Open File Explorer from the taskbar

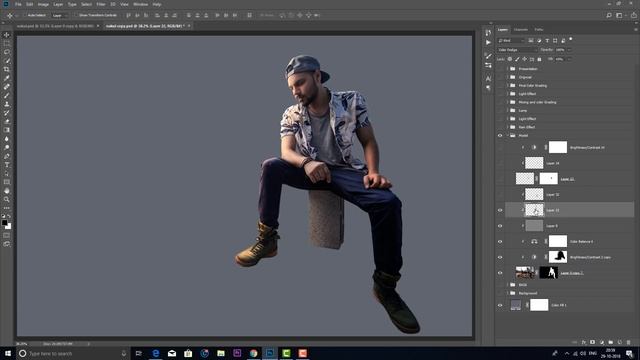pyautogui.click(x=221, y=353)
